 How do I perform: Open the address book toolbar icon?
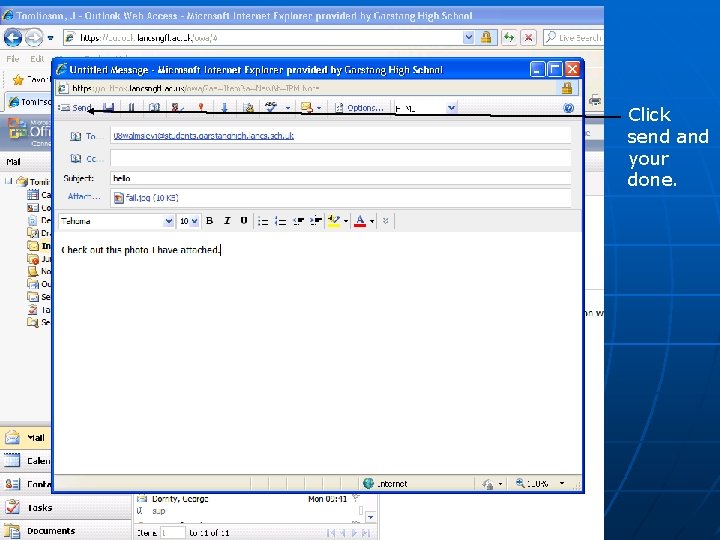[154, 107]
